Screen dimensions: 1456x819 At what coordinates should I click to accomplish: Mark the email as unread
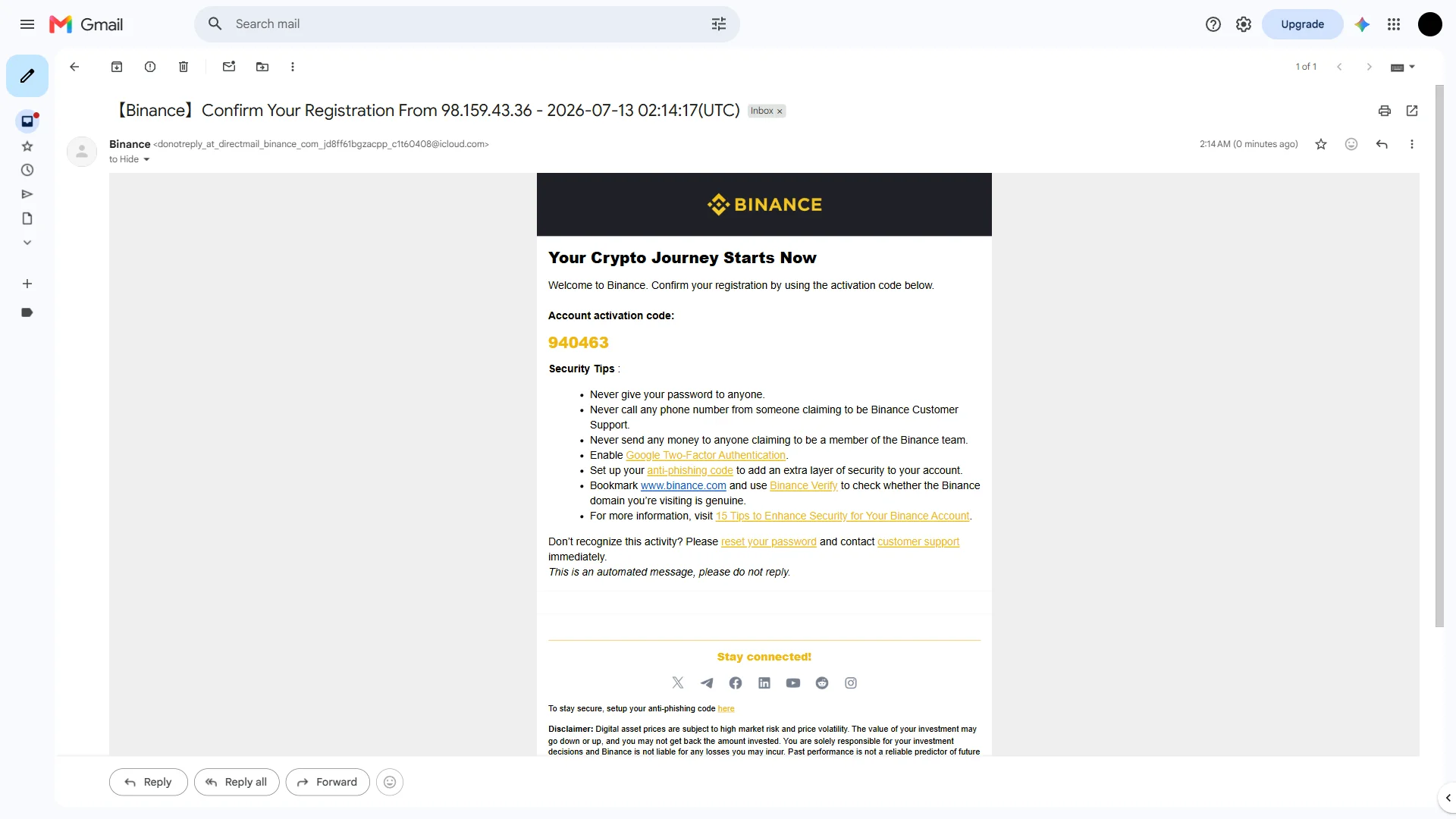[229, 67]
